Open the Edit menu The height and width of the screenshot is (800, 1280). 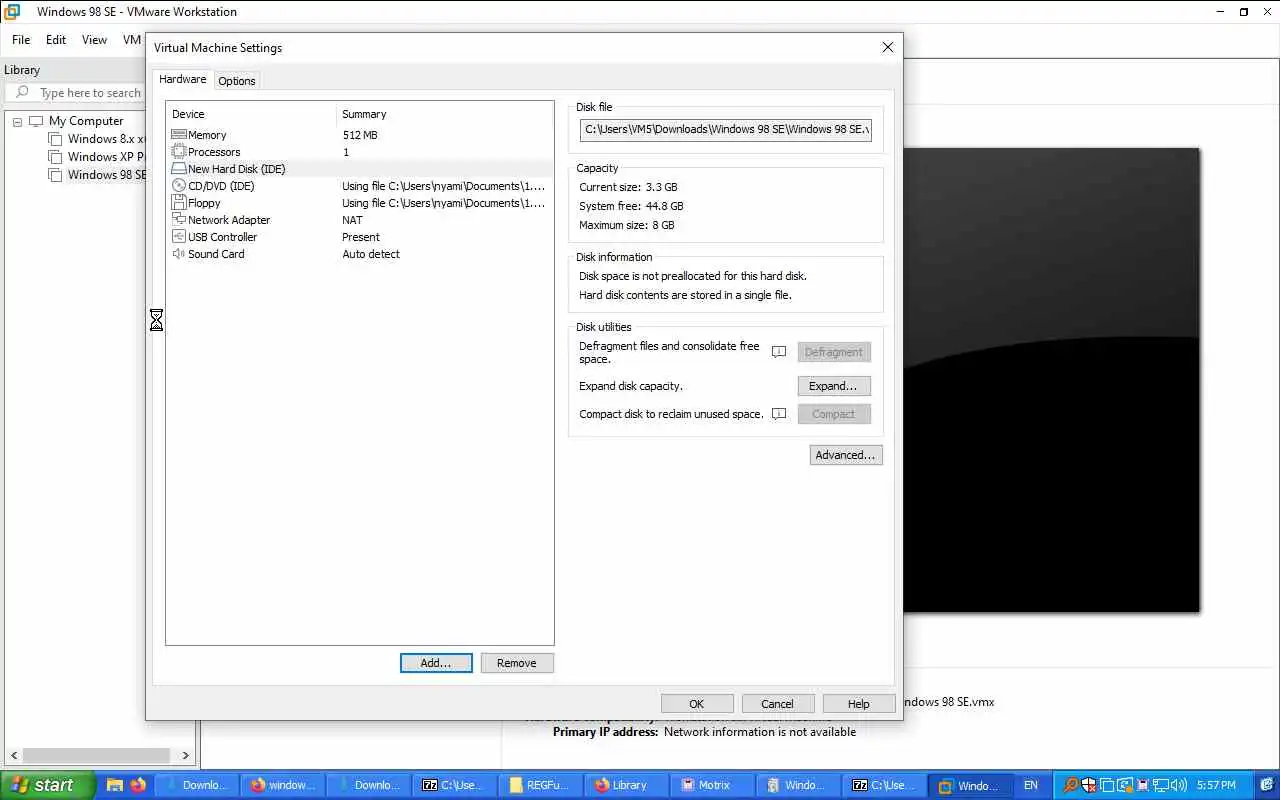point(56,40)
